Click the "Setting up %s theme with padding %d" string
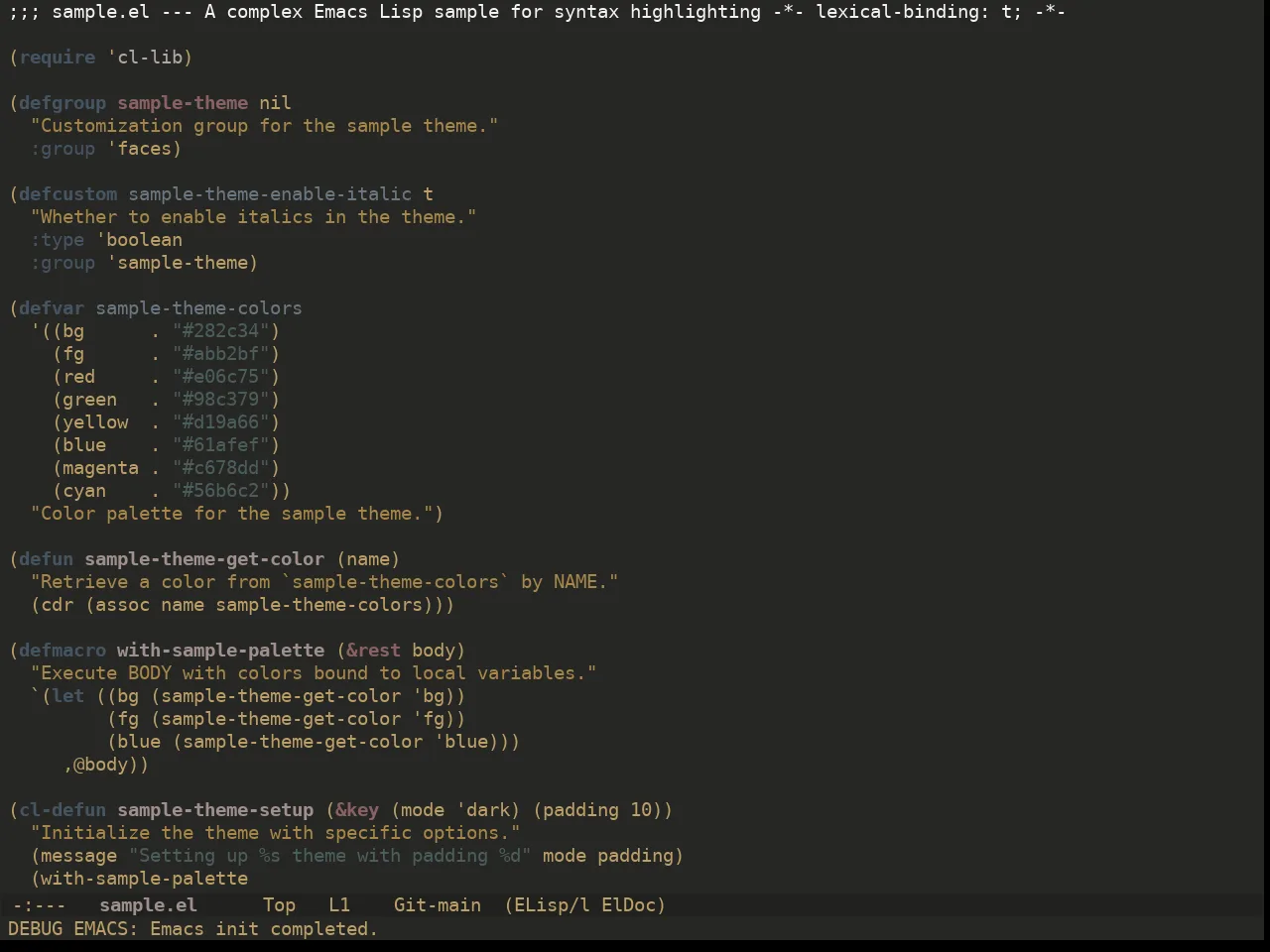Image resolution: width=1270 pixels, height=952 pixels. (330, 856)
